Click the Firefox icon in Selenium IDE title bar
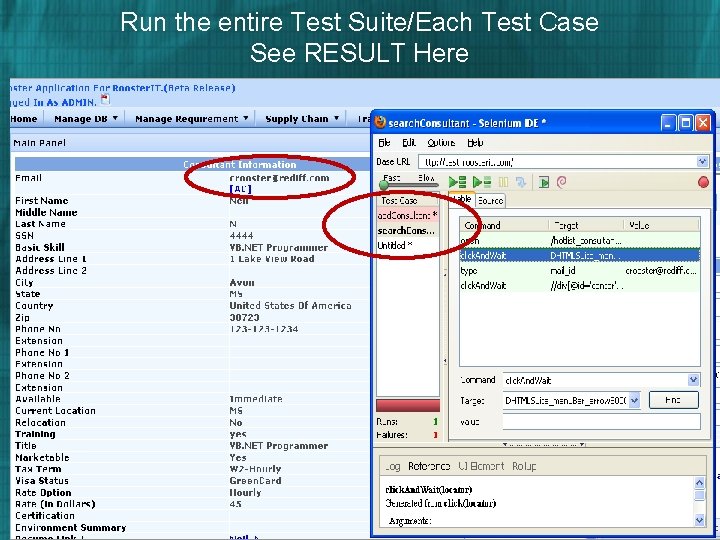This screenshot has height=540, width=720. pos(380,123)
